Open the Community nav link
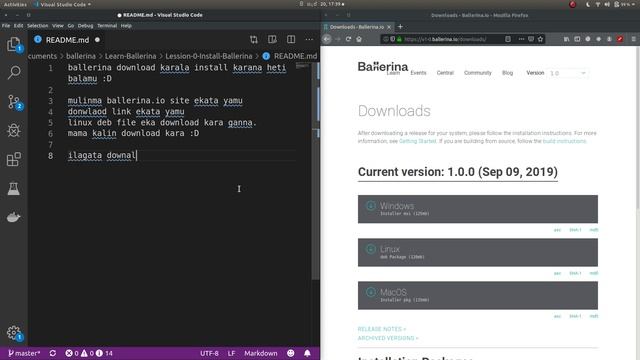This screenshot has height=360, width=640. pyautogui.click(x=478, y=73)
